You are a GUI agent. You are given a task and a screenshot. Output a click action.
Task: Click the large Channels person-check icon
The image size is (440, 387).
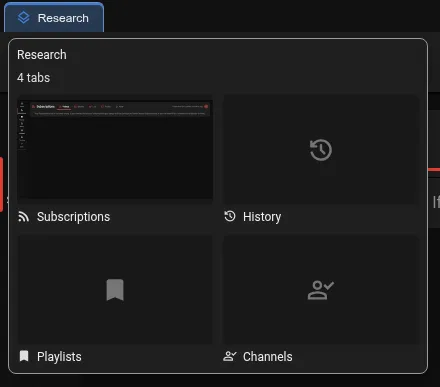pos(321,290)
